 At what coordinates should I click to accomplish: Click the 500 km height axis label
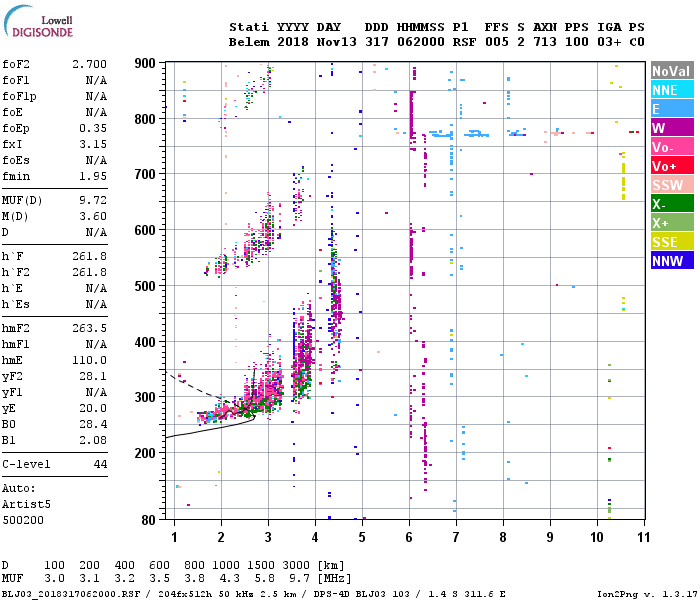[x=145, y=286]
